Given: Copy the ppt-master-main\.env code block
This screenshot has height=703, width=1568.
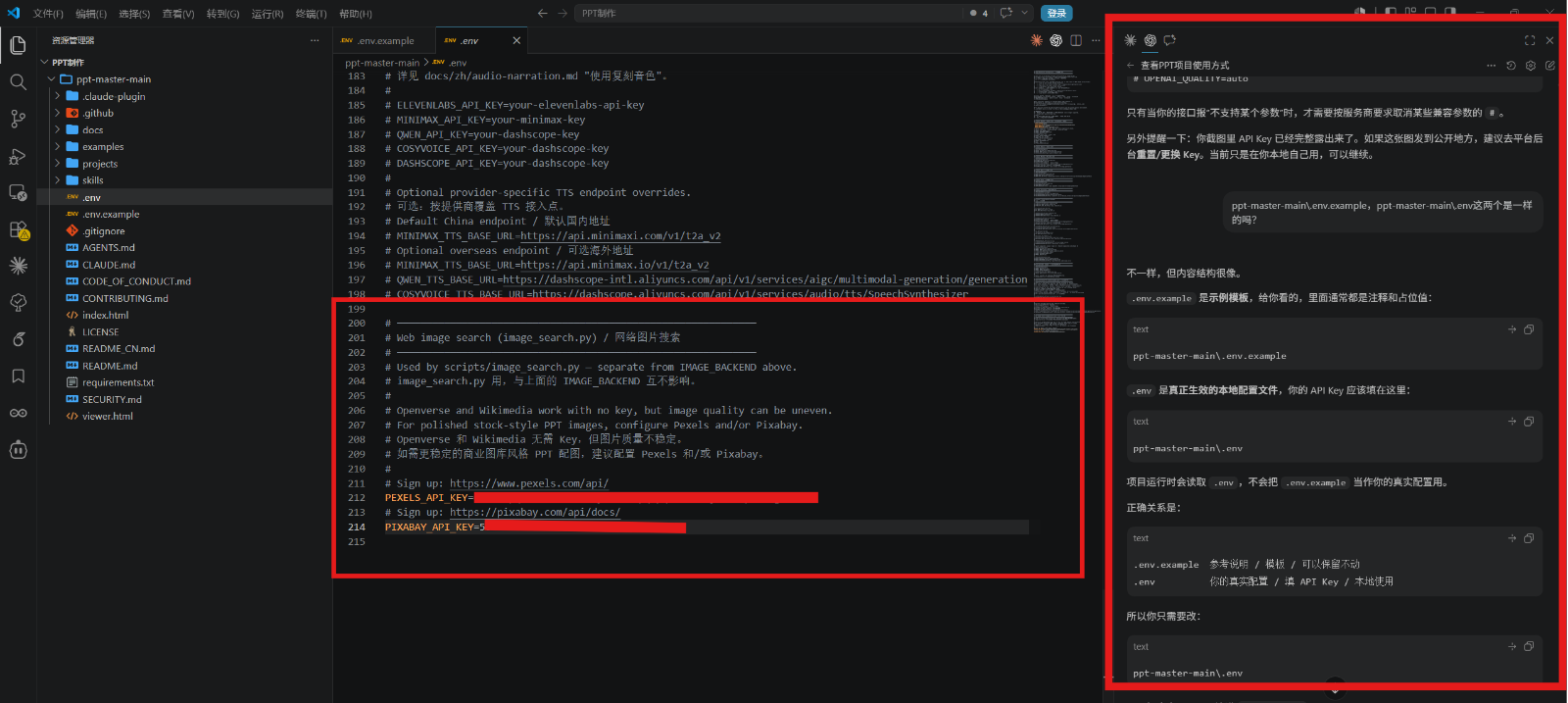Looking at the screenshot, I should [1529, 422].
